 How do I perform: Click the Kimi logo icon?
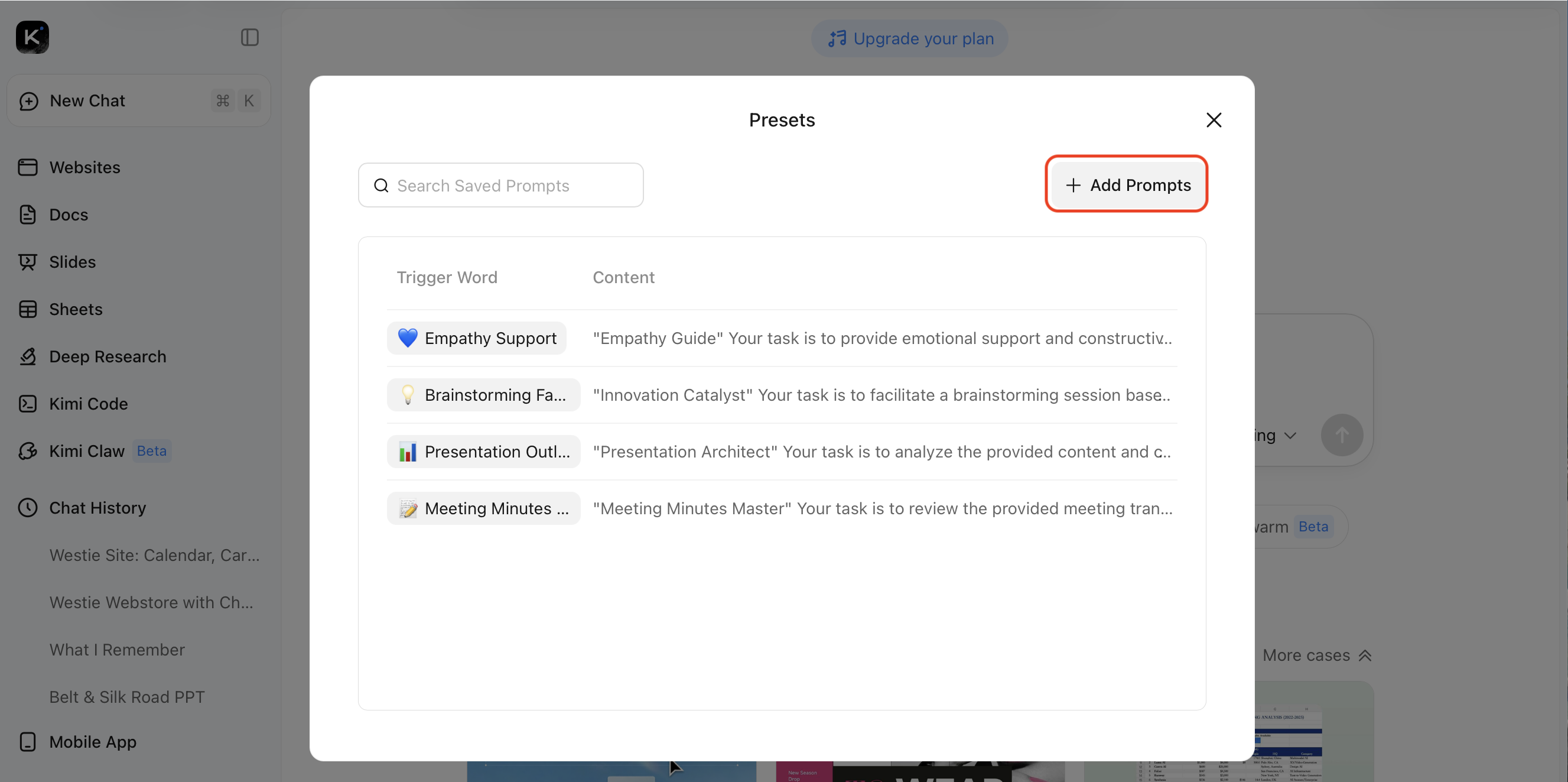pyautogui.click(x=32, y=37)
